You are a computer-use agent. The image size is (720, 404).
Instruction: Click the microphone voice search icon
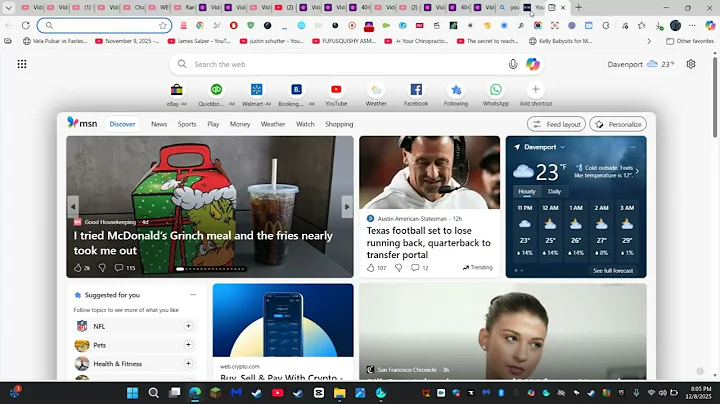pyautogui.click(x=513, y=64)
